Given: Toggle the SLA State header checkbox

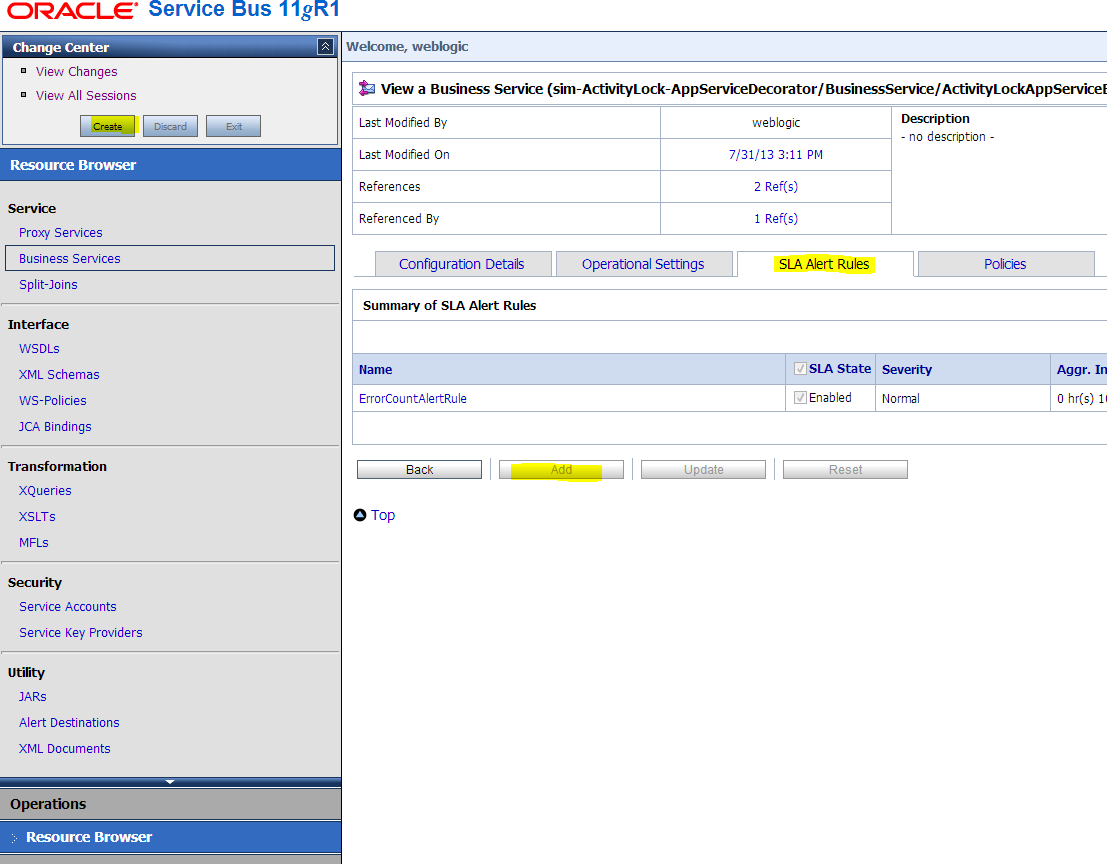Looking at the screenshot, I should (801, 368).
